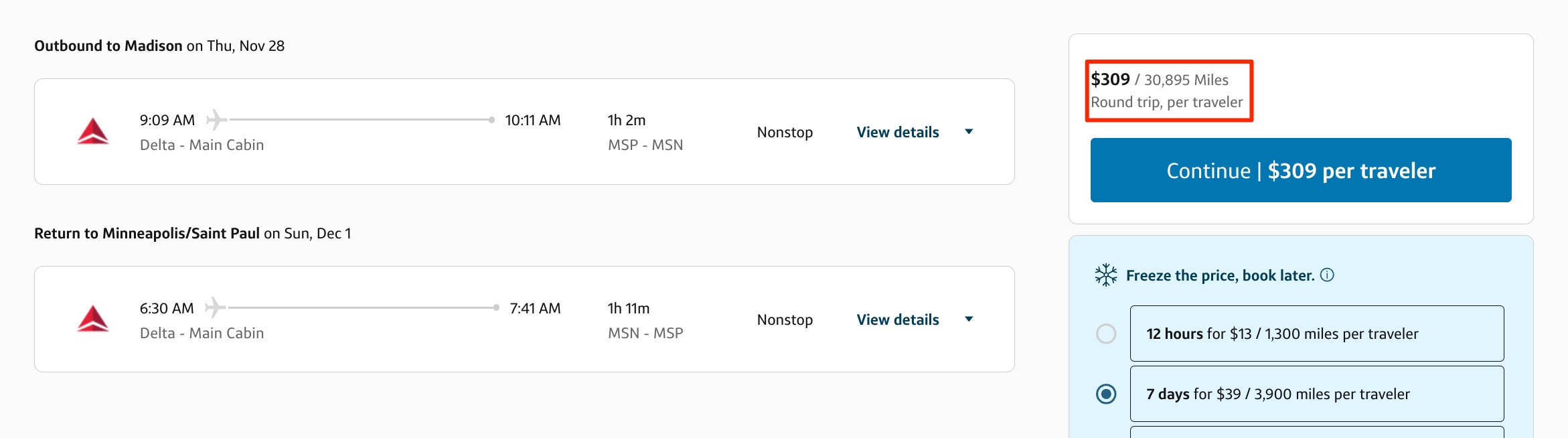Click the 12 hours for $13 option box
Screen dimensions: 1568x438
(x=1316, y=333)
